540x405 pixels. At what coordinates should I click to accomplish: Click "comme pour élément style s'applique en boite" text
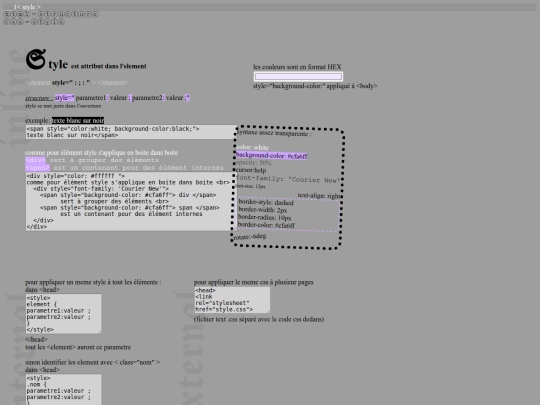click(x=102, y=153)
